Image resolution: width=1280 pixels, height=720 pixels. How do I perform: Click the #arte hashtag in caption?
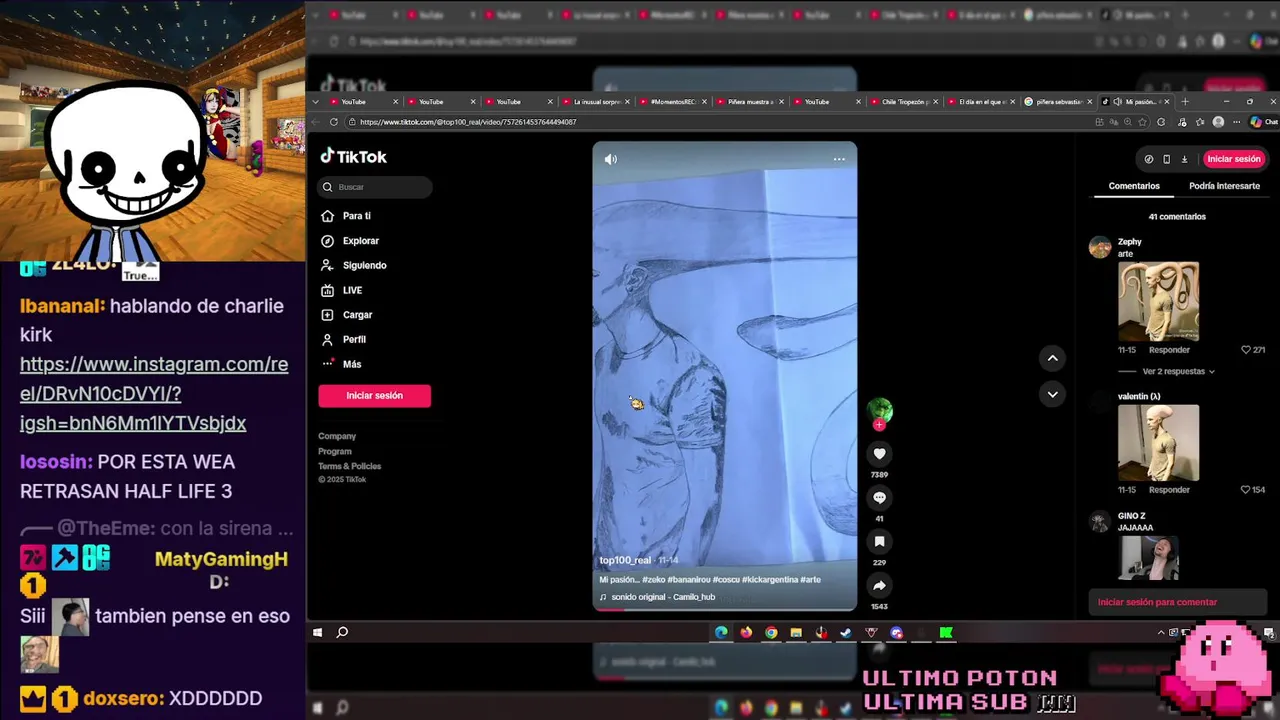coord(811,580)
